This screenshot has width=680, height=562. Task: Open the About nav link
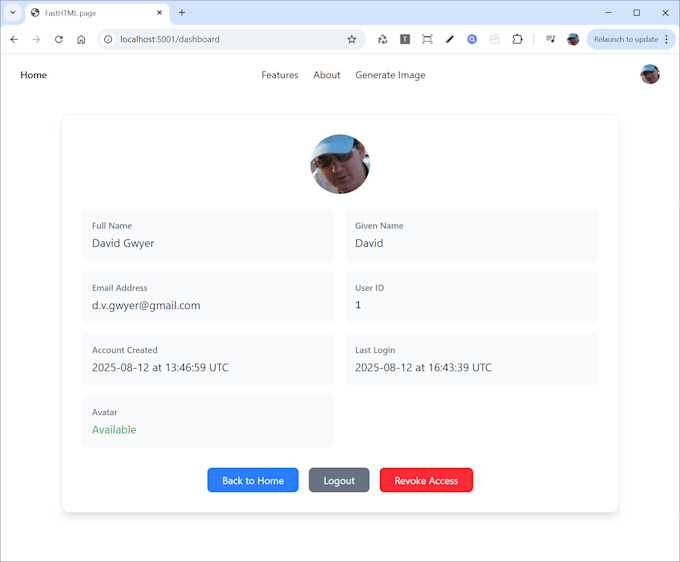pos(327,75)
